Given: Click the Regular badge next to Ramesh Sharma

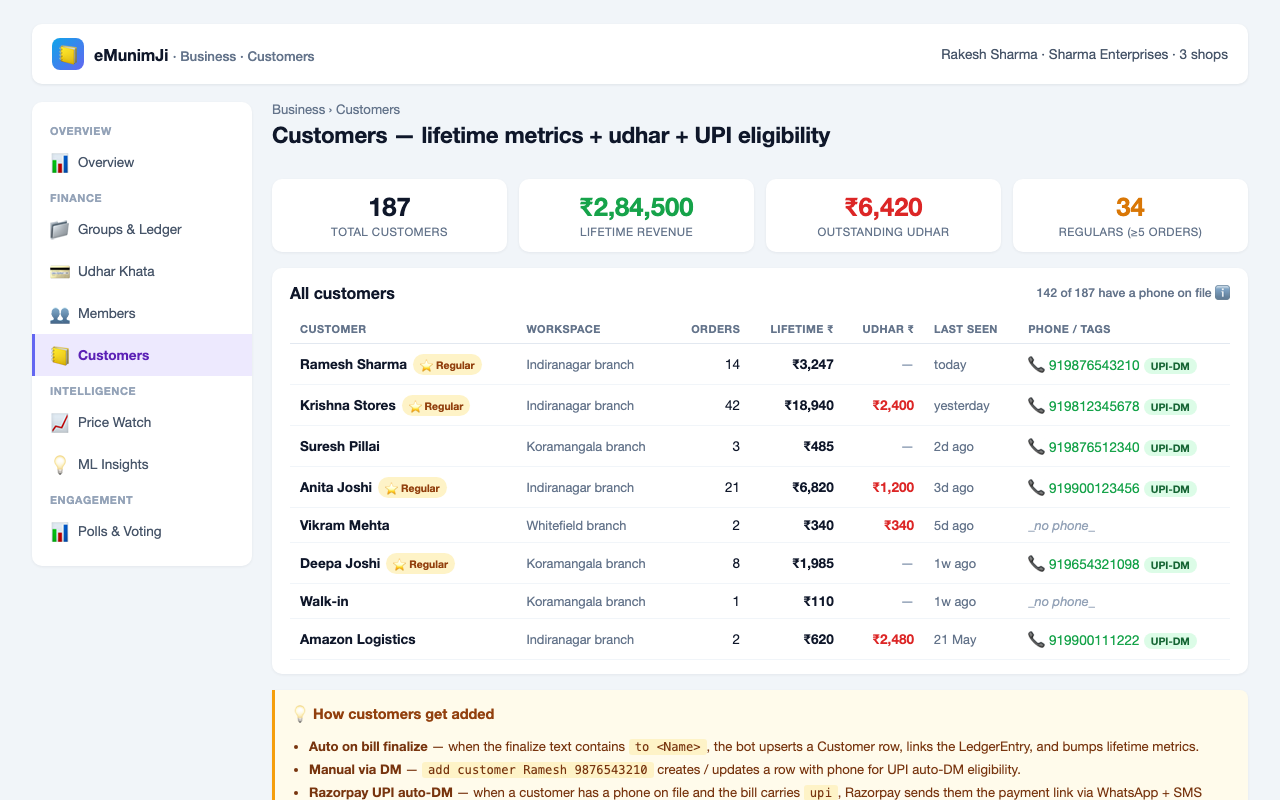Looking at the screenshot, I should click(x=447, y=365).
